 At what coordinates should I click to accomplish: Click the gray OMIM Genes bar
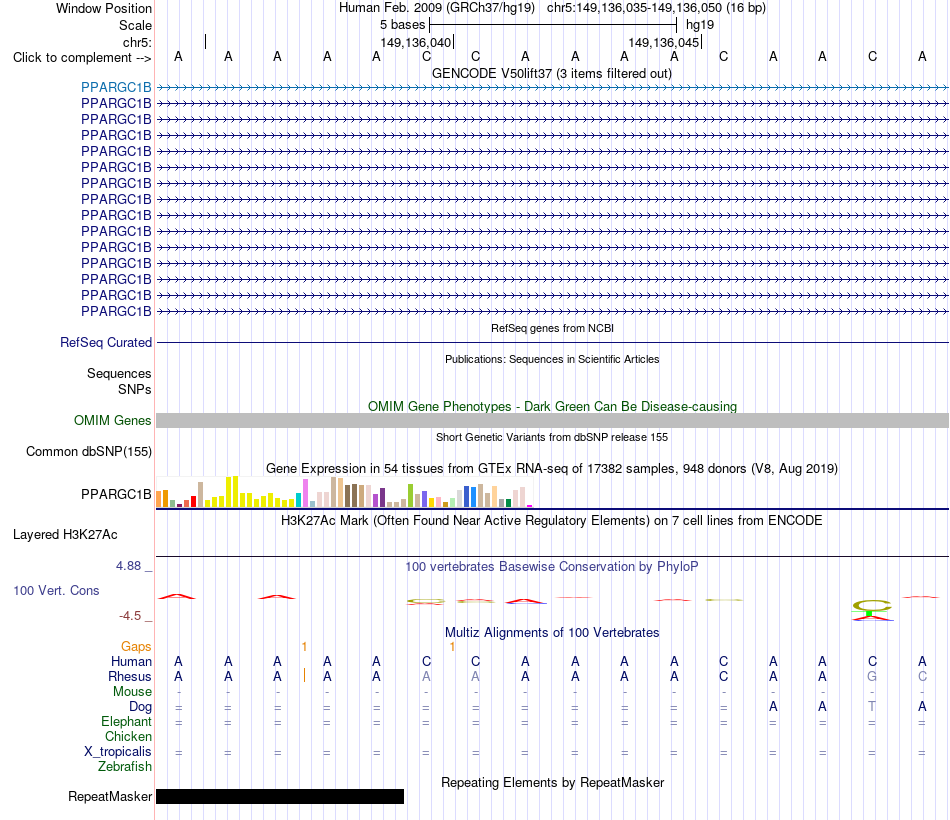[552, 421]
